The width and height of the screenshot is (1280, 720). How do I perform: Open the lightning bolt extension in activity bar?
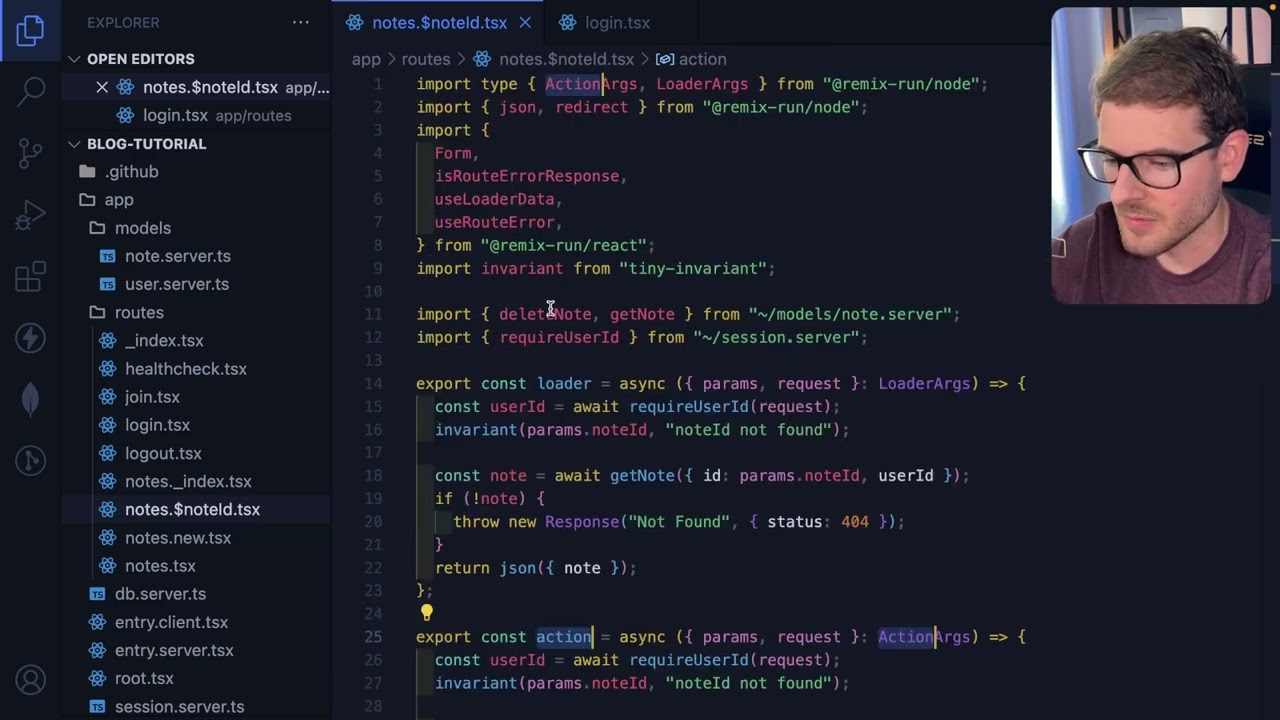pyautogui.click(x=31, y=338)
